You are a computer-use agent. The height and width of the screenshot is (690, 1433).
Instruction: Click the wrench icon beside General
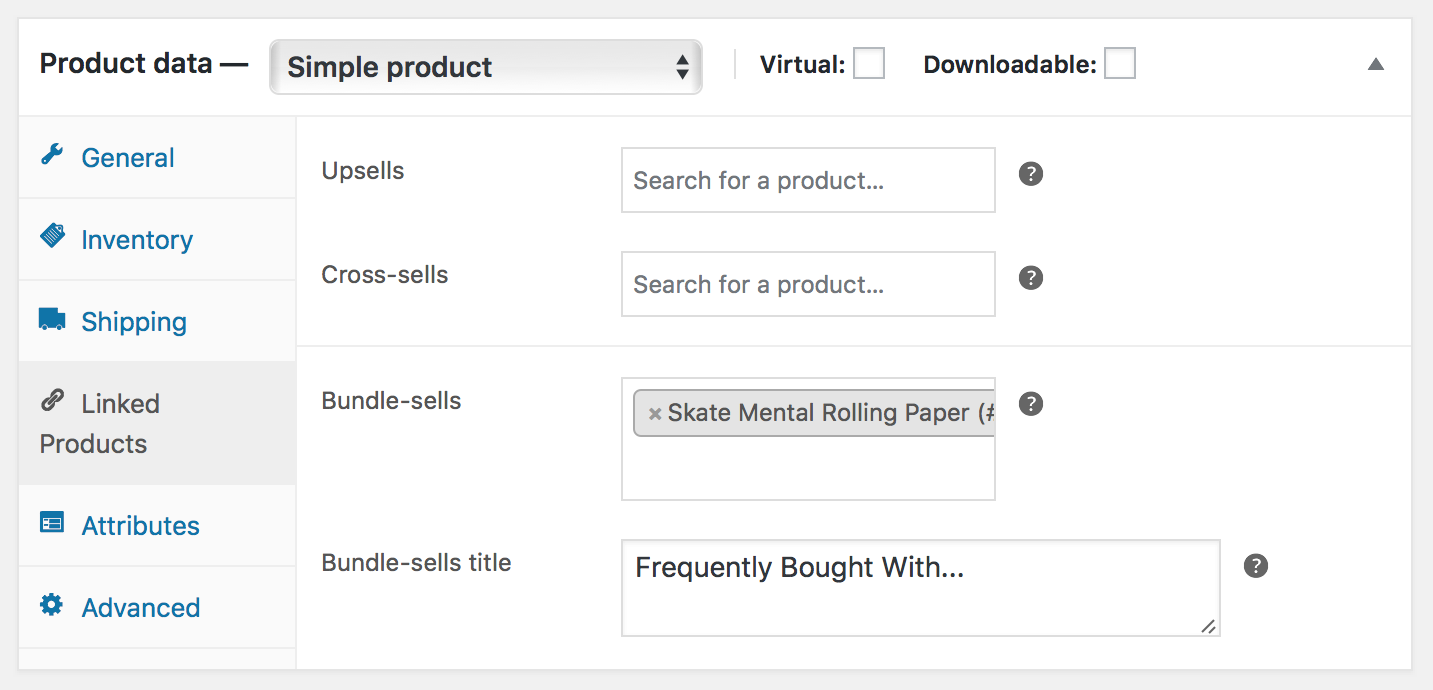pos(52,155)
